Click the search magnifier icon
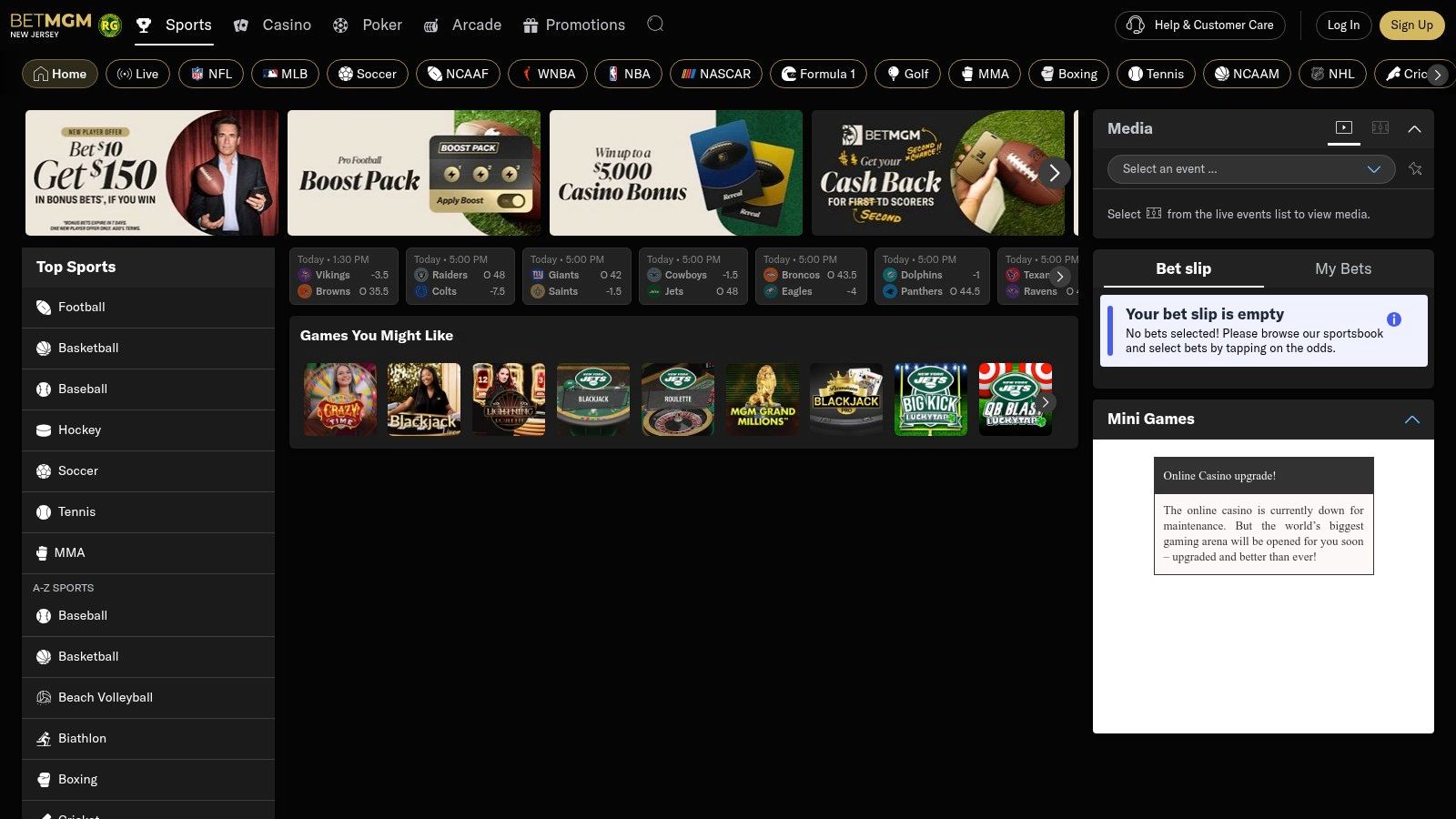The width and height of the screenshot is (1456, 819). [x=655, y=24]
